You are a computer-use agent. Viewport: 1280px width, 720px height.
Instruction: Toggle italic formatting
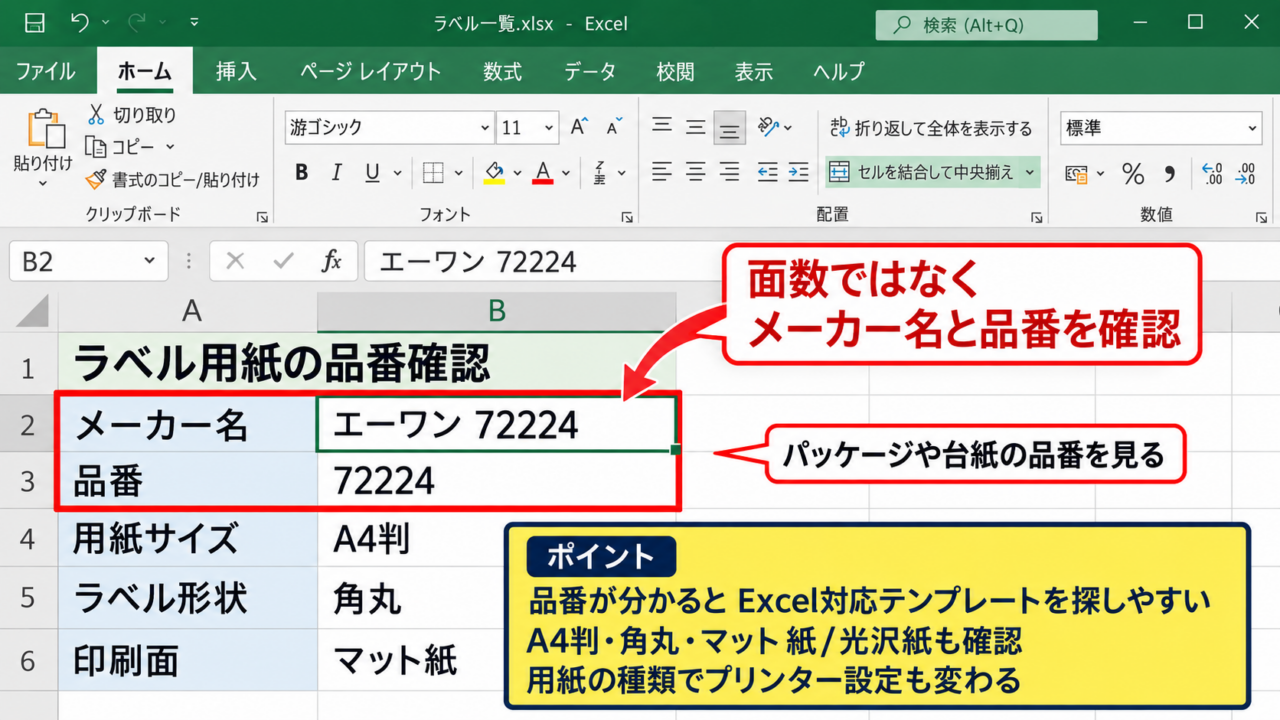tap(337, 173)
